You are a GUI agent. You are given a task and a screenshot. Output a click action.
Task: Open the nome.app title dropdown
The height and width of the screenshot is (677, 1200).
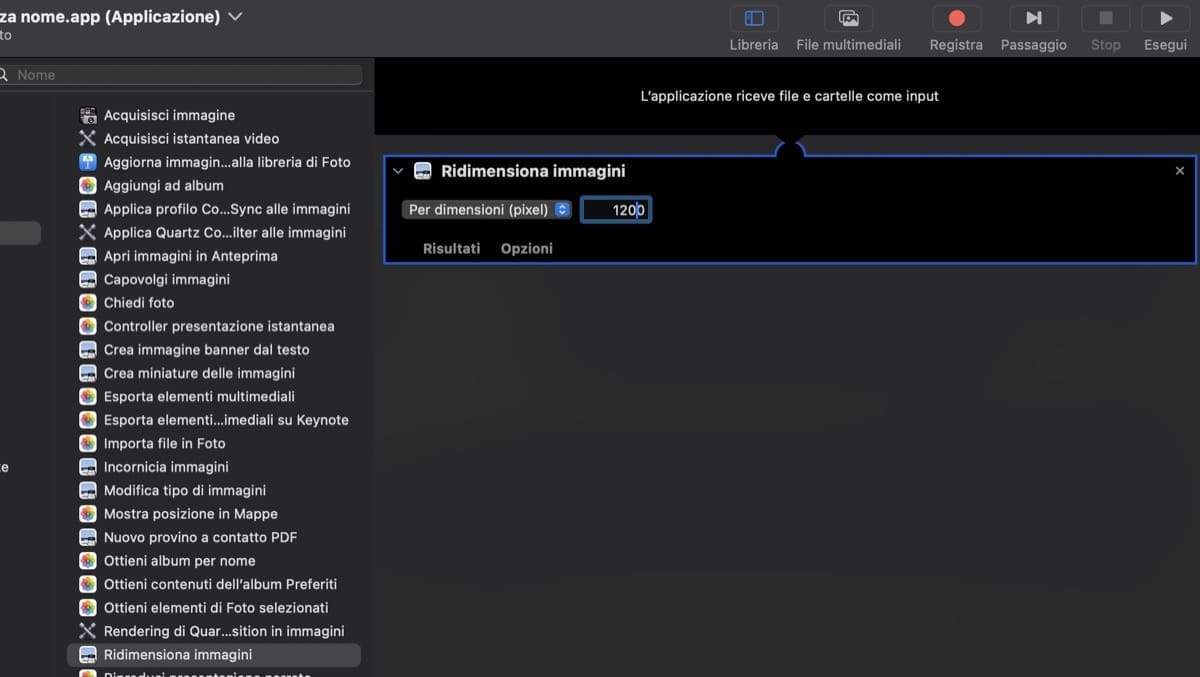pyautogui.click(x=234, y=15)
